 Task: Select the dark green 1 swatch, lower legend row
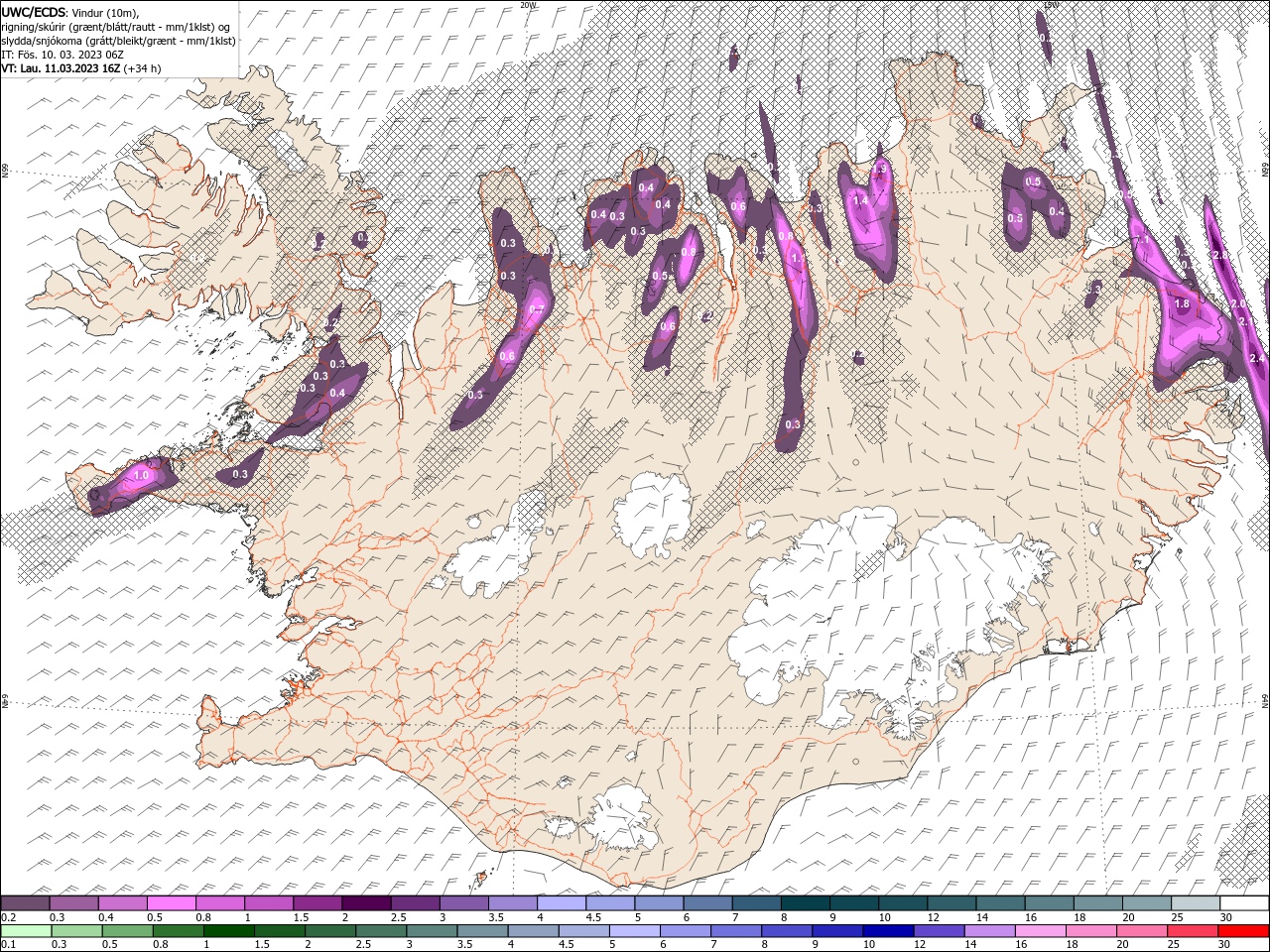228,931
